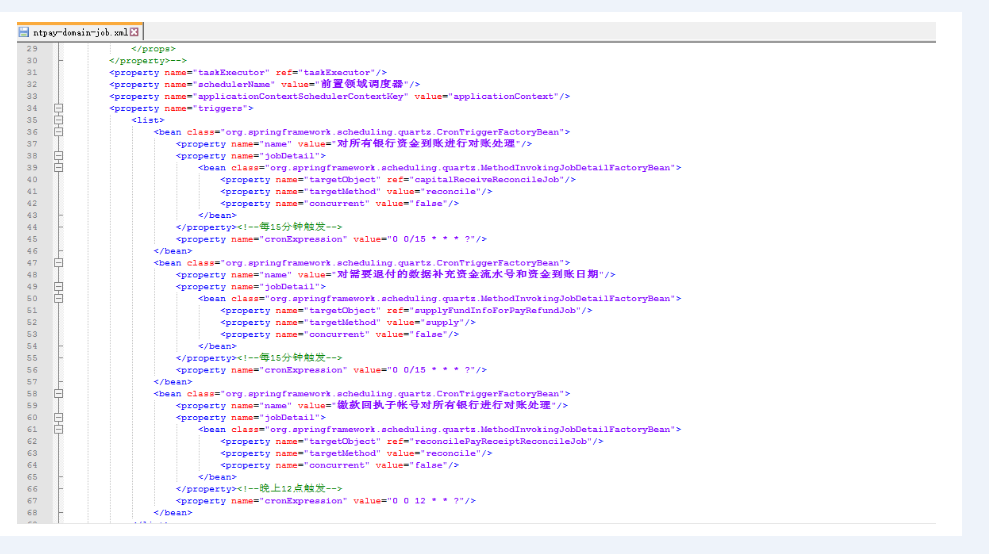Screen dimensions: 989x554
Task: Click line number 45 in the gutter
Action: [x=32, y=239]
